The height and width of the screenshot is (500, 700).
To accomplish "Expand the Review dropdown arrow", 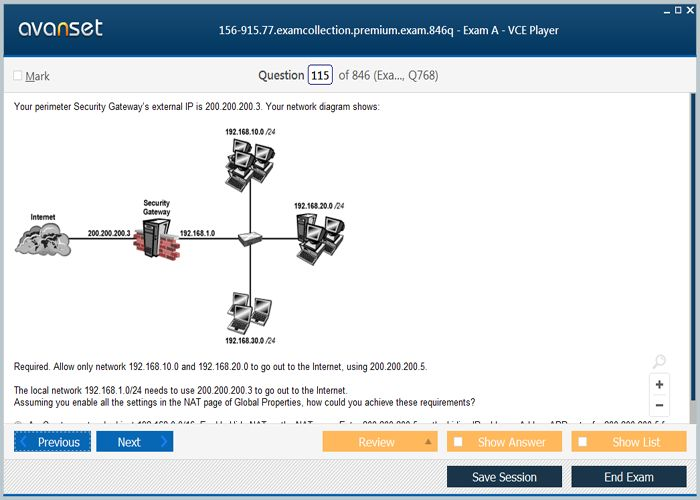I will [x=428, y=442].
